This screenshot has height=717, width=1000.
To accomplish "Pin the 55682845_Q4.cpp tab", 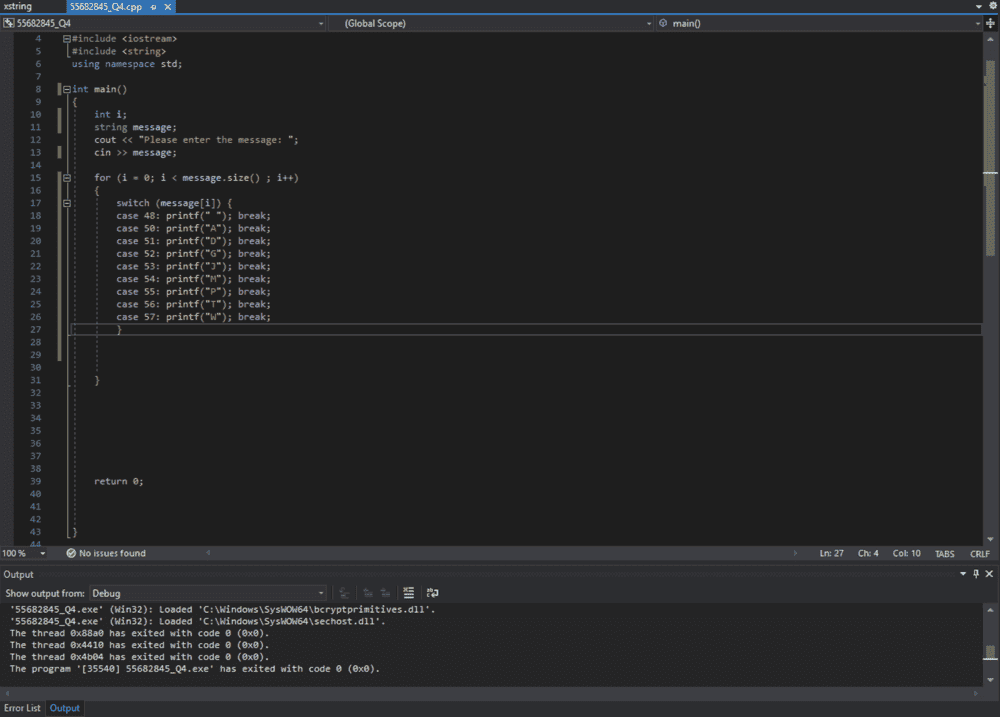I will point(152,7).
